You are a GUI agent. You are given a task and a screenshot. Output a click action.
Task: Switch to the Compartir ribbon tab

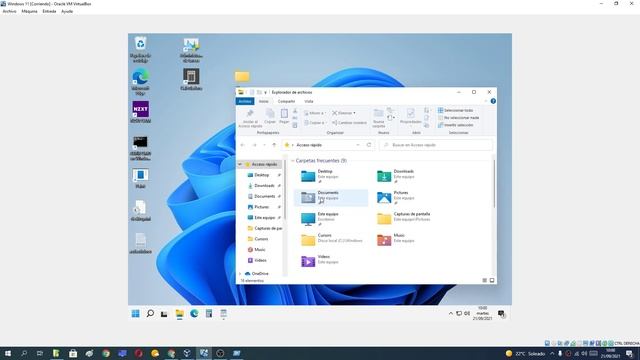point(286,101)
